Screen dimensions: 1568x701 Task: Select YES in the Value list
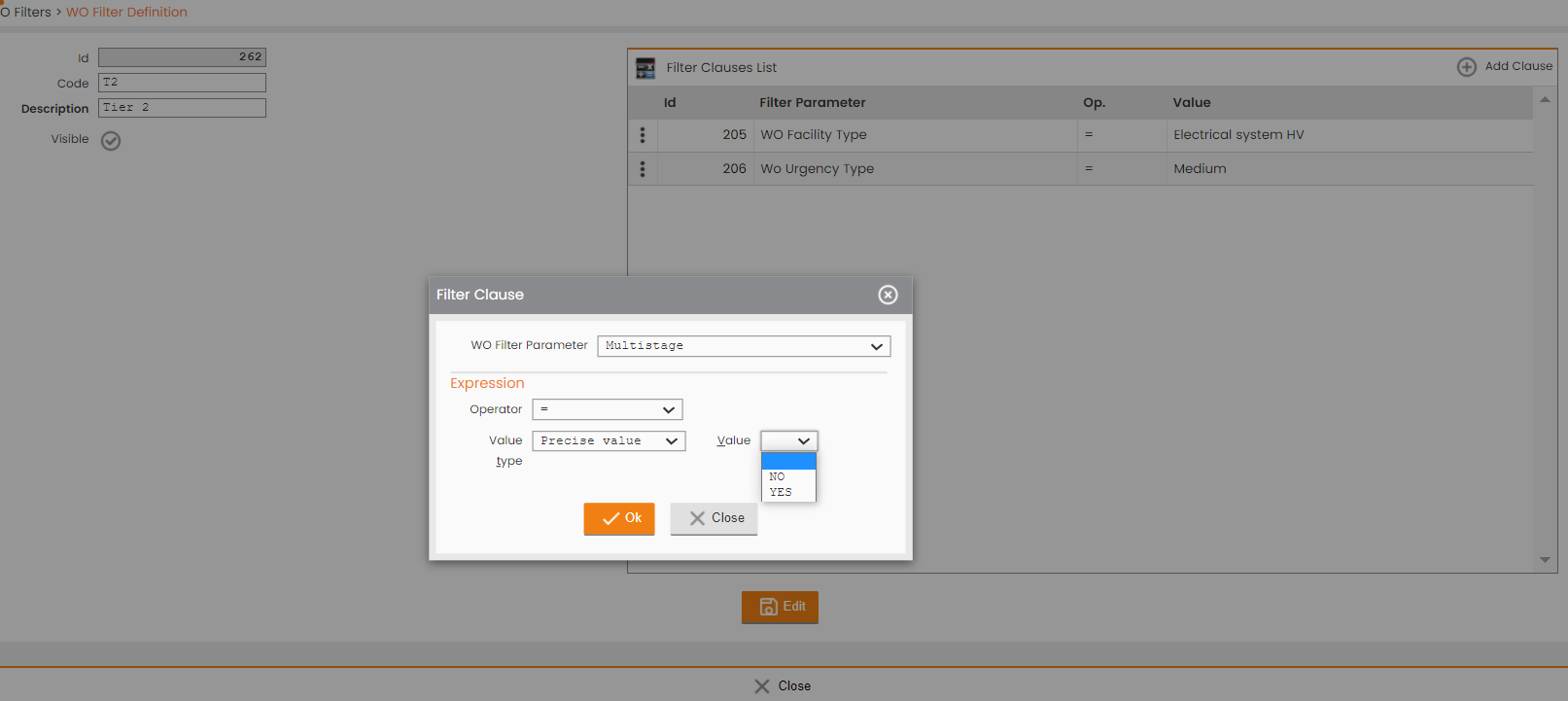click(788, 492)
